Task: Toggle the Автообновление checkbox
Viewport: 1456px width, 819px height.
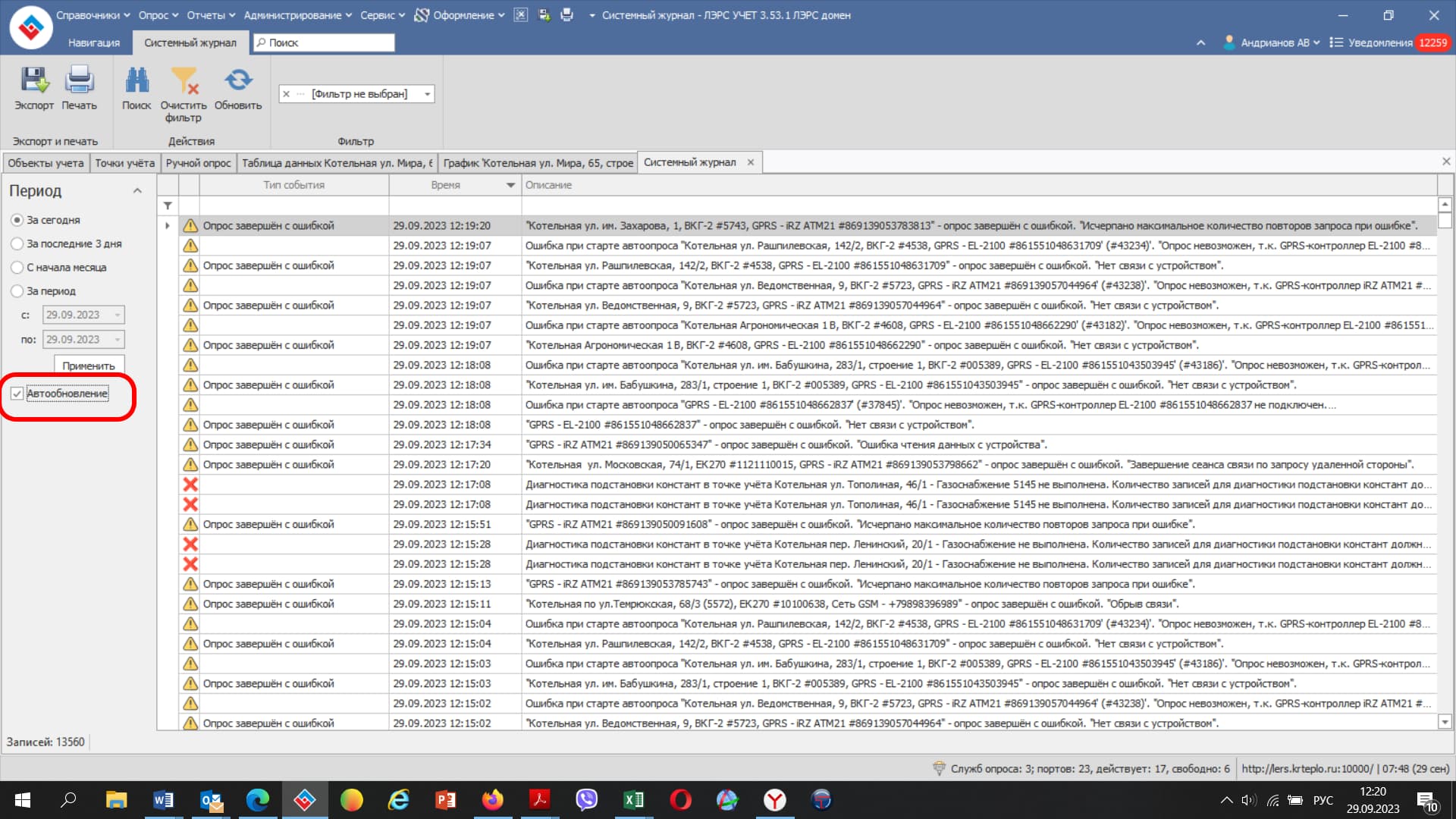Action: coord(17,394)
